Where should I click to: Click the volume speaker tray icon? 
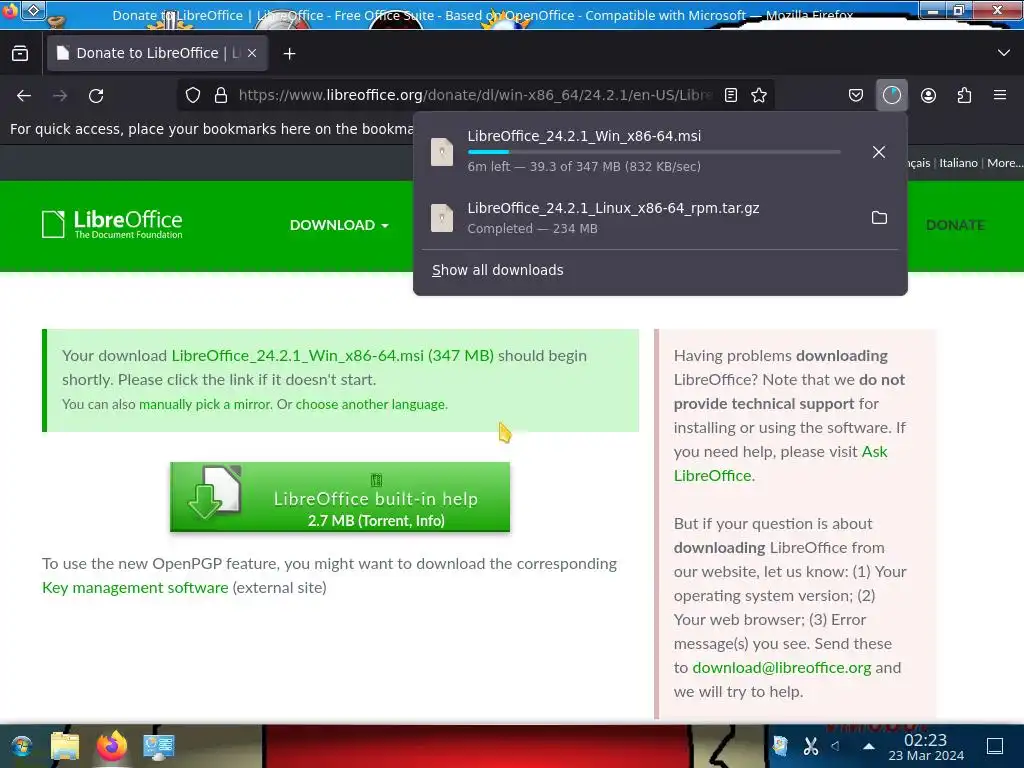(x=835, y=745)
